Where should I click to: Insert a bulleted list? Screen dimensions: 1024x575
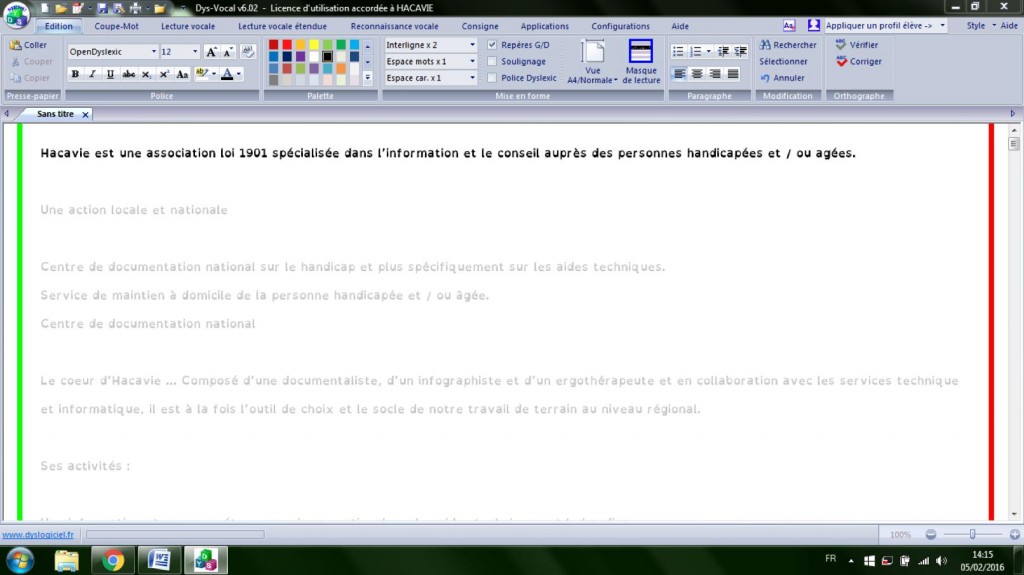click(678, 51)
